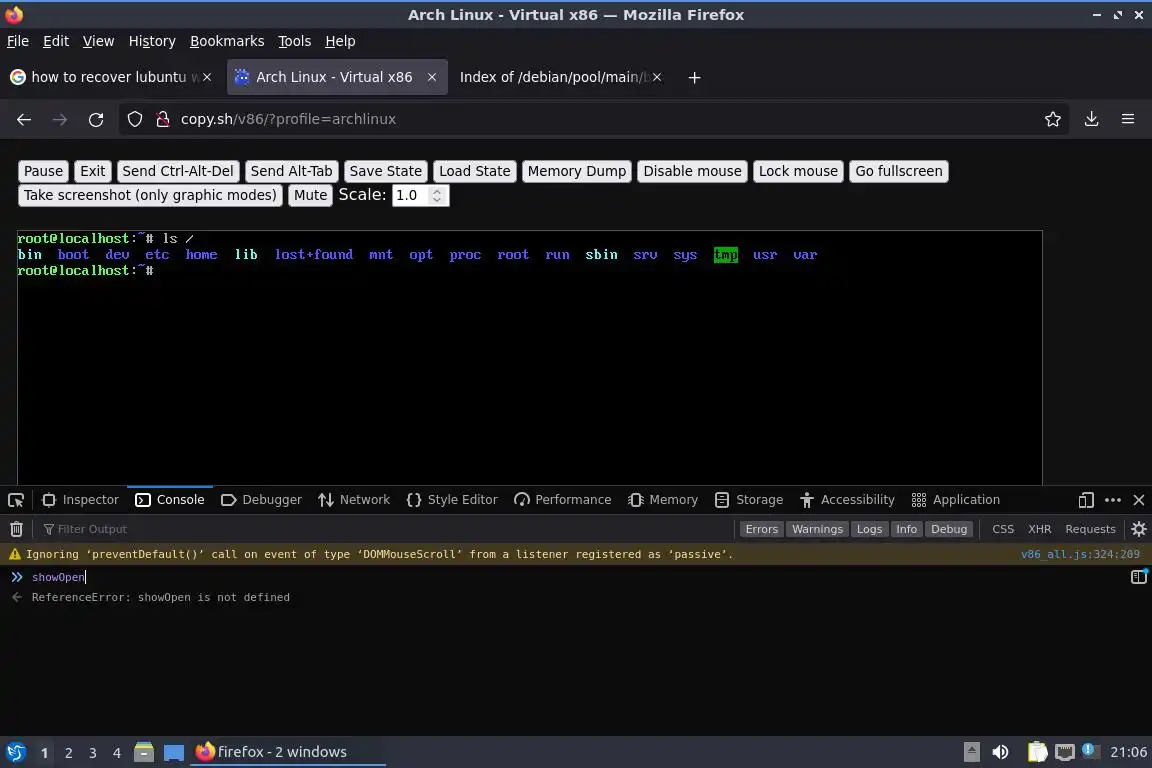
Task: Click the update notifier tray icon
Action: pyautogui.click(x=1090, y=751)
